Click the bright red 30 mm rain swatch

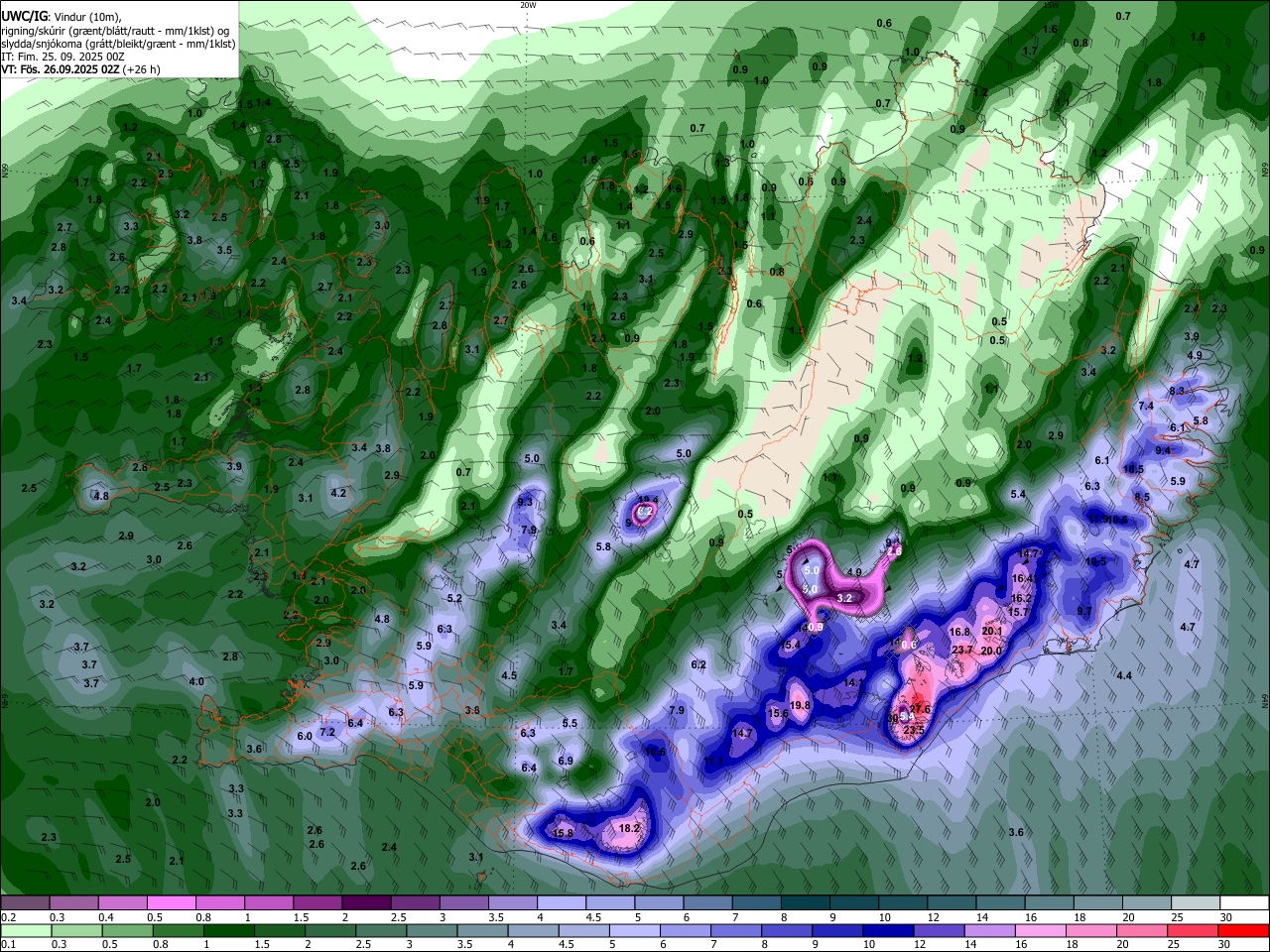click(x=1245, y=930)
